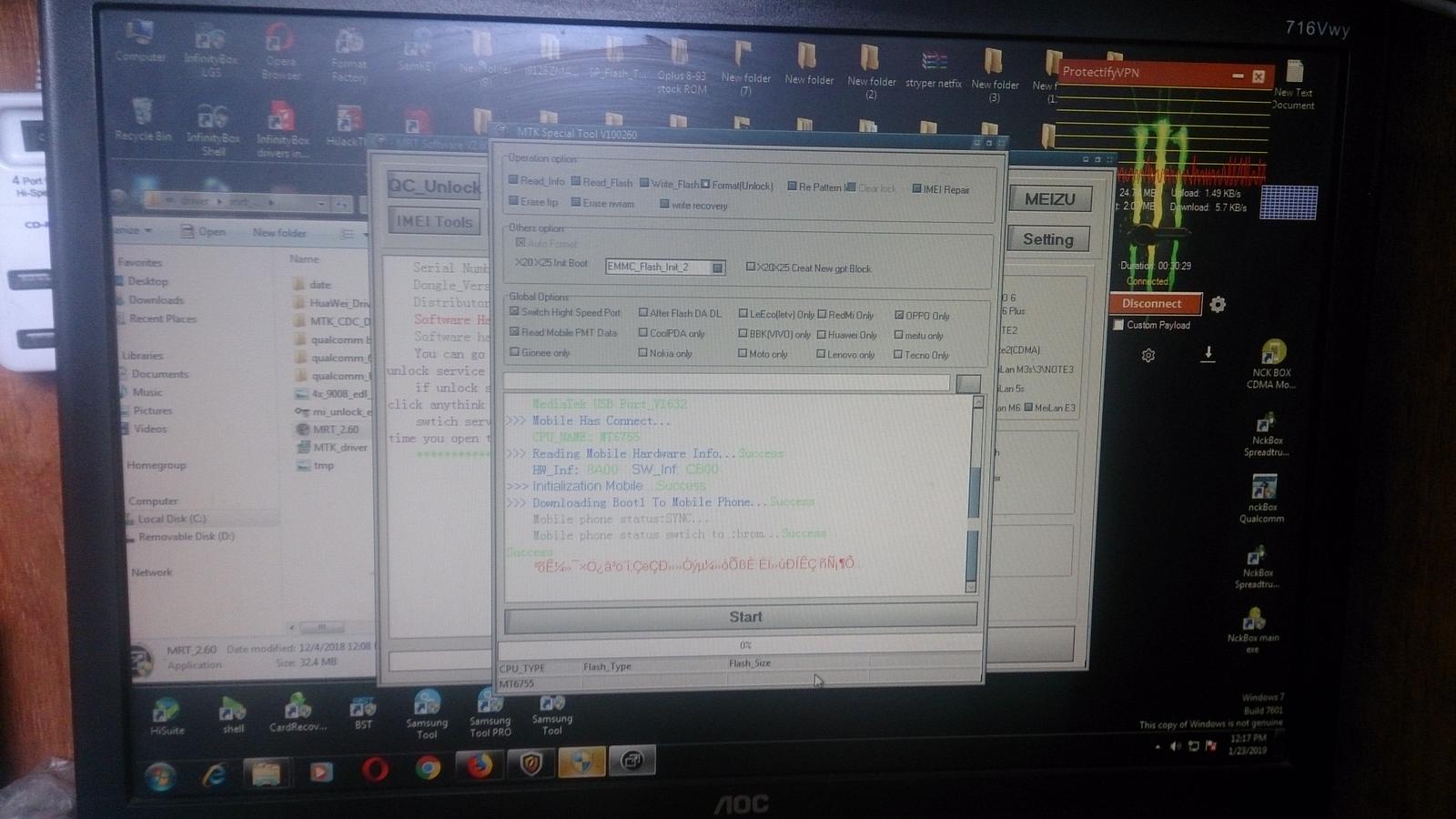Screen dimensions: 1456x819
Task: Open the CardRecov... desktop shortcut
Action: [x=297, y=713]
